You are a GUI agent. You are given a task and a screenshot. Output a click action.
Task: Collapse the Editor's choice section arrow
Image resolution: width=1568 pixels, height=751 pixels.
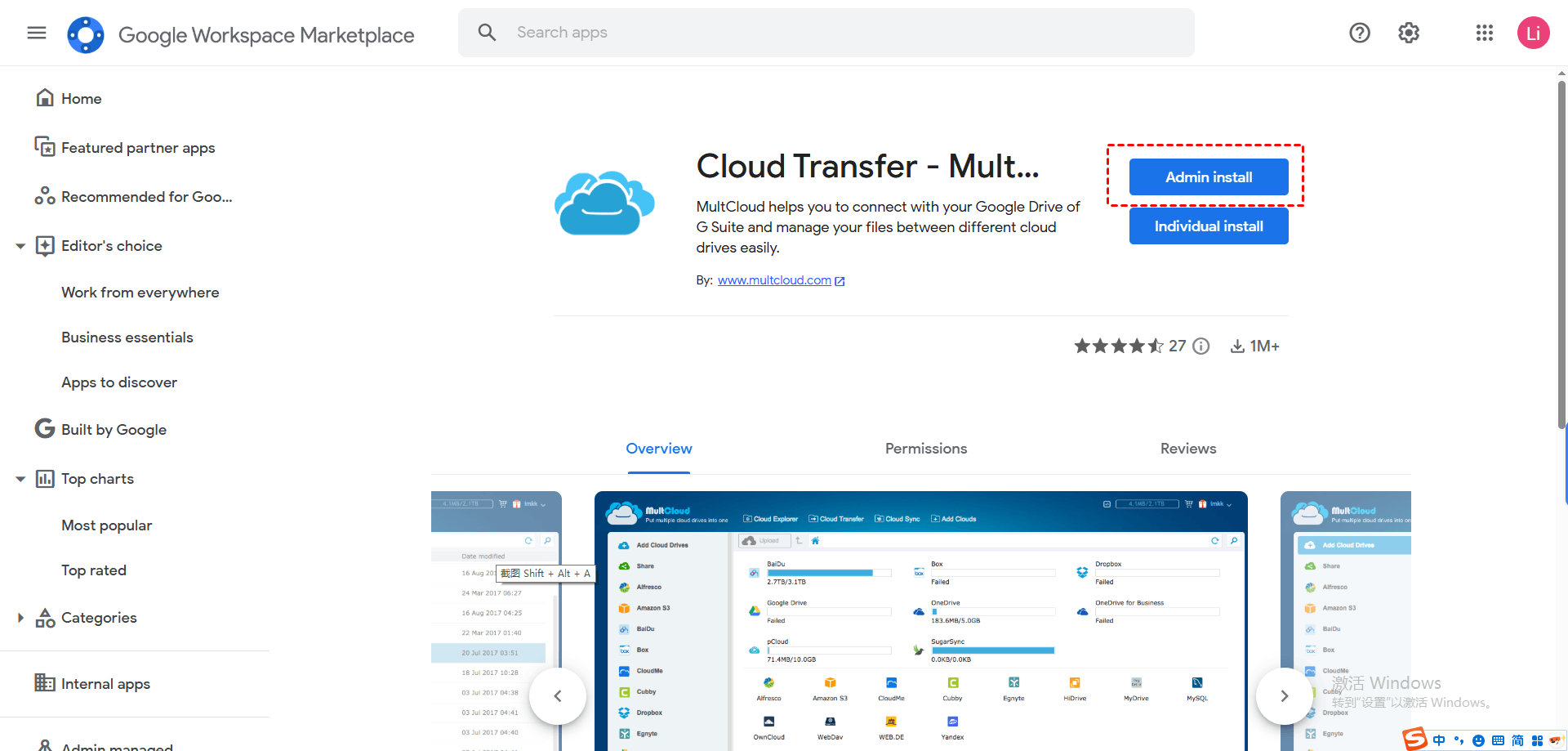click(20, 246)
